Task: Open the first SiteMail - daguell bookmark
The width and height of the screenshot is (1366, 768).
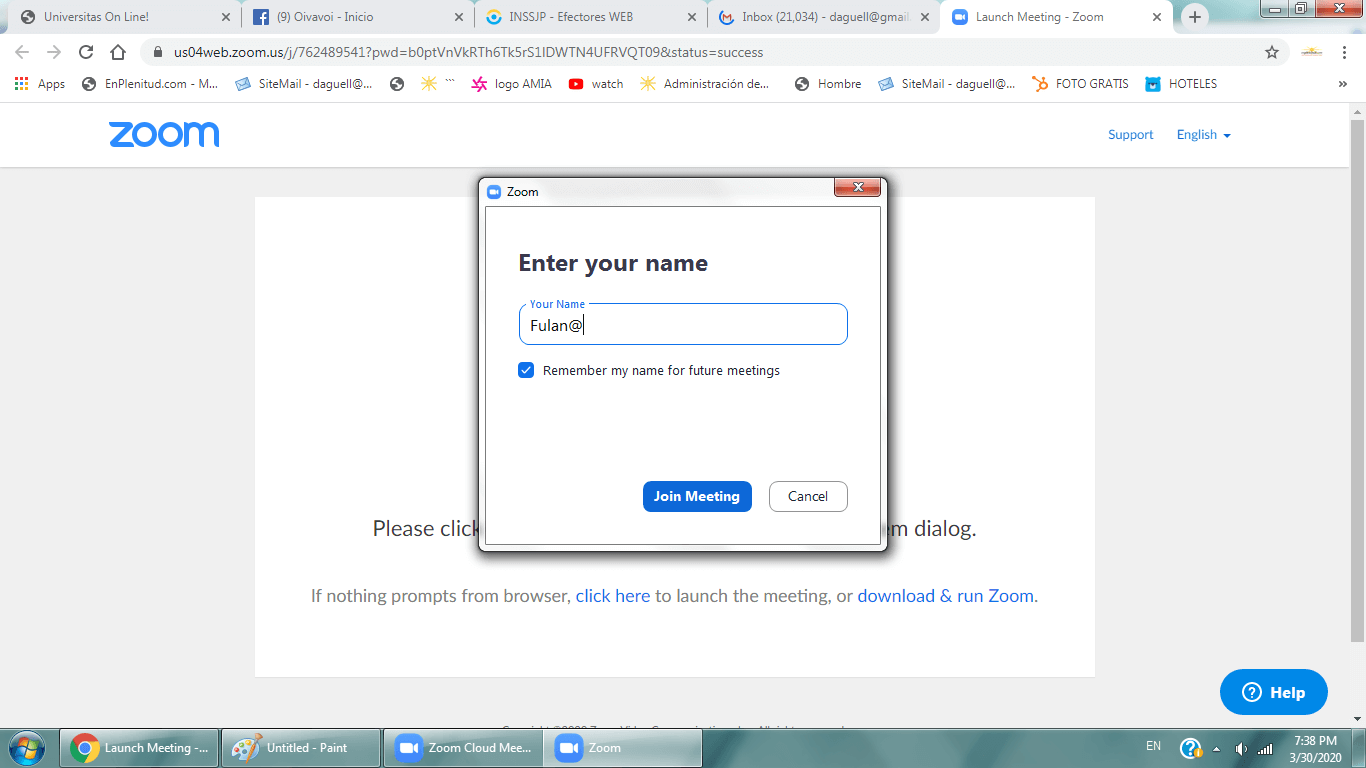Action: point(304,84)
